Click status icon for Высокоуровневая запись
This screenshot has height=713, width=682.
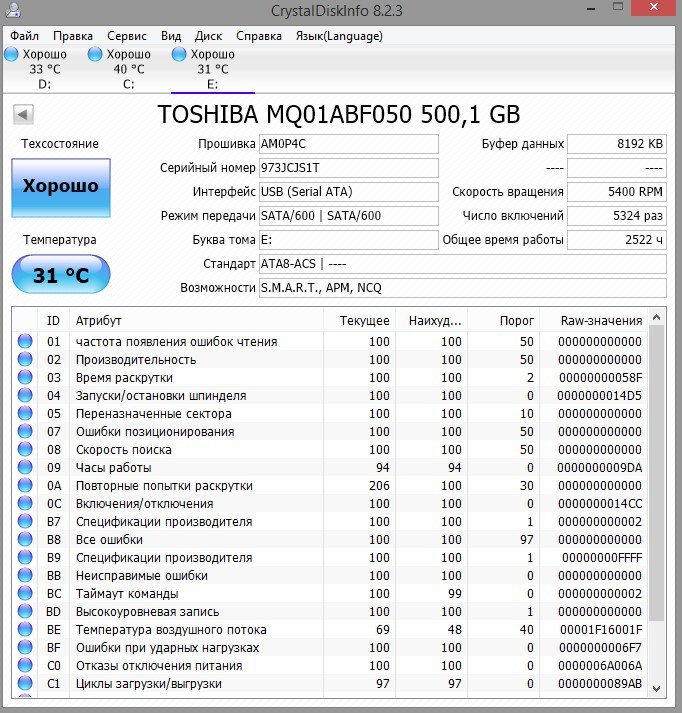coord(25,611)
